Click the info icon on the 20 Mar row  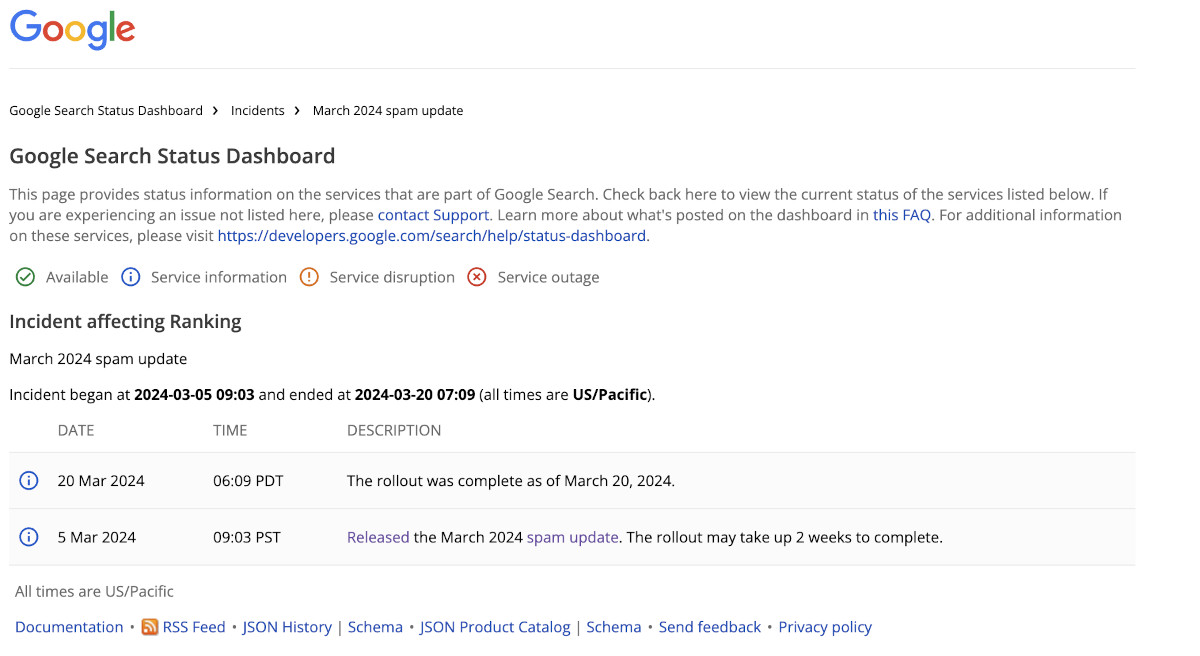pyautogui.click(x=28, y=480)
